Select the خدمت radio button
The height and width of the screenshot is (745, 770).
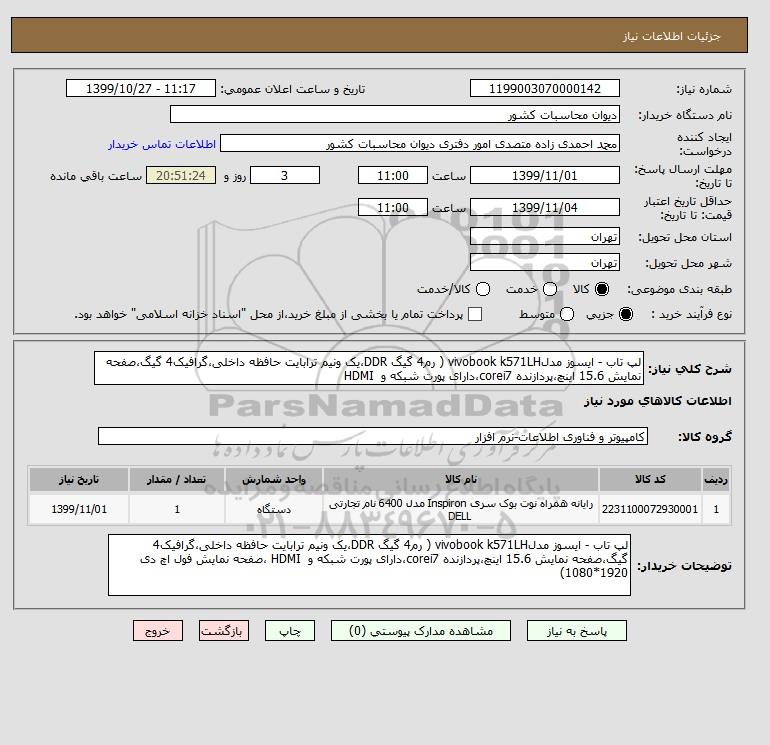(x=550, y=289)
